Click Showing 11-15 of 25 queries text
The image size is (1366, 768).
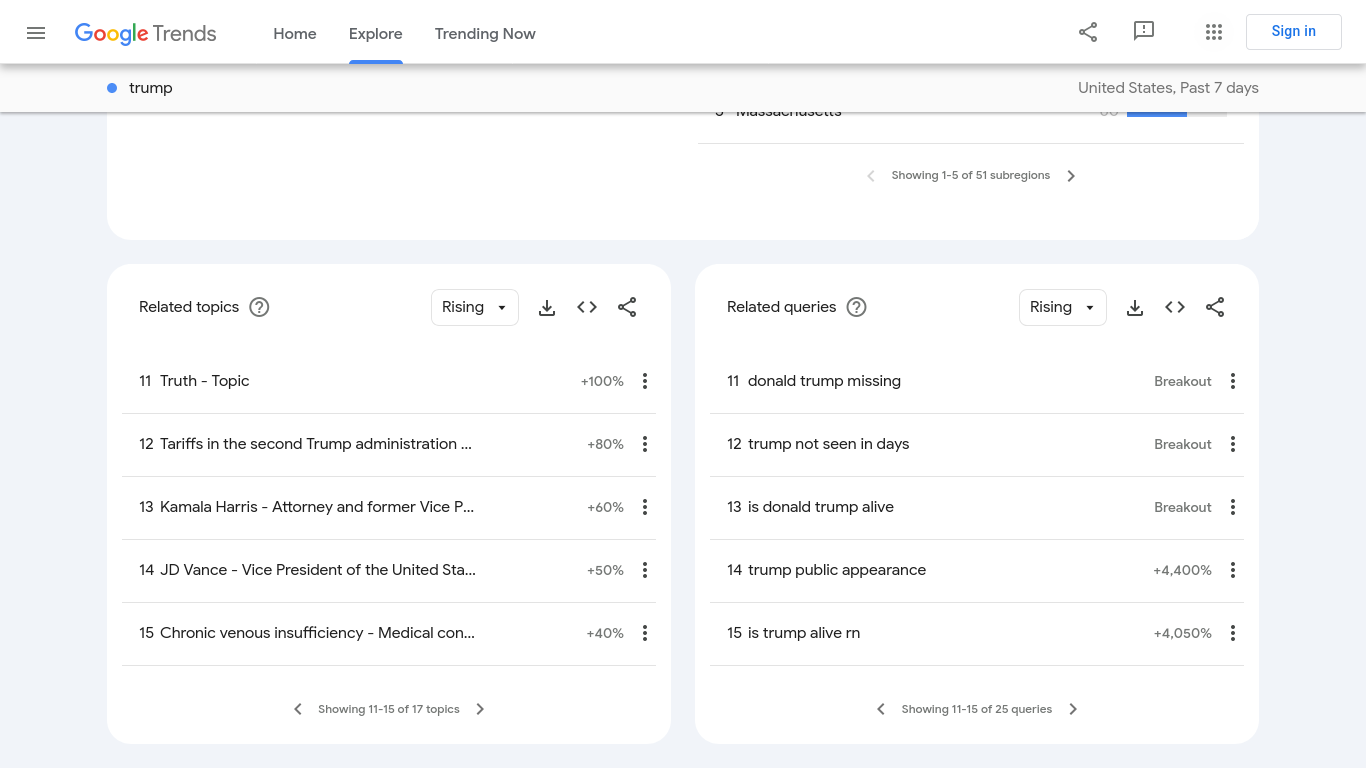click(x=977, y=709)
